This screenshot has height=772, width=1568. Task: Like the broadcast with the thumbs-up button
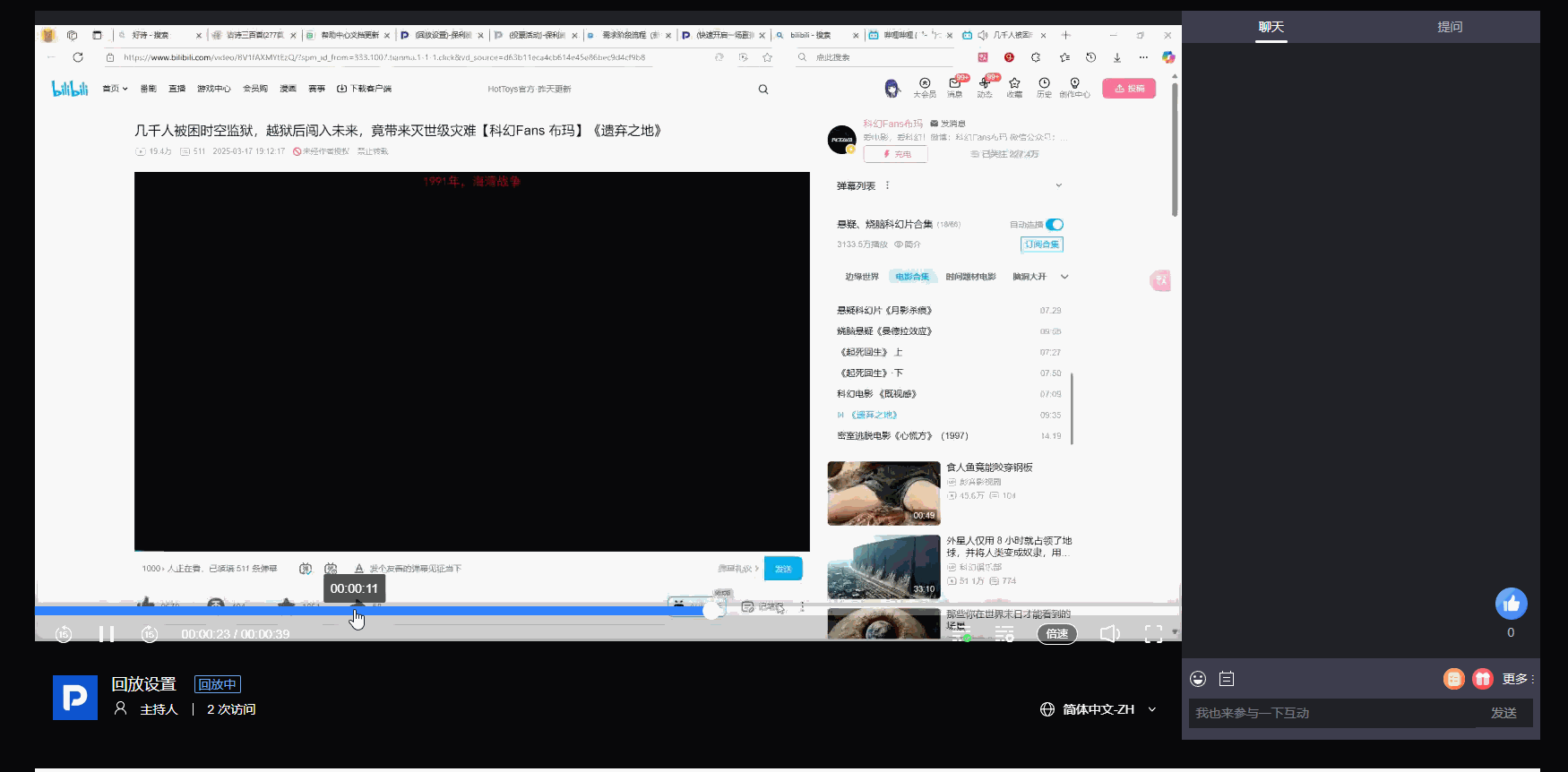(x=1511, y=604)
